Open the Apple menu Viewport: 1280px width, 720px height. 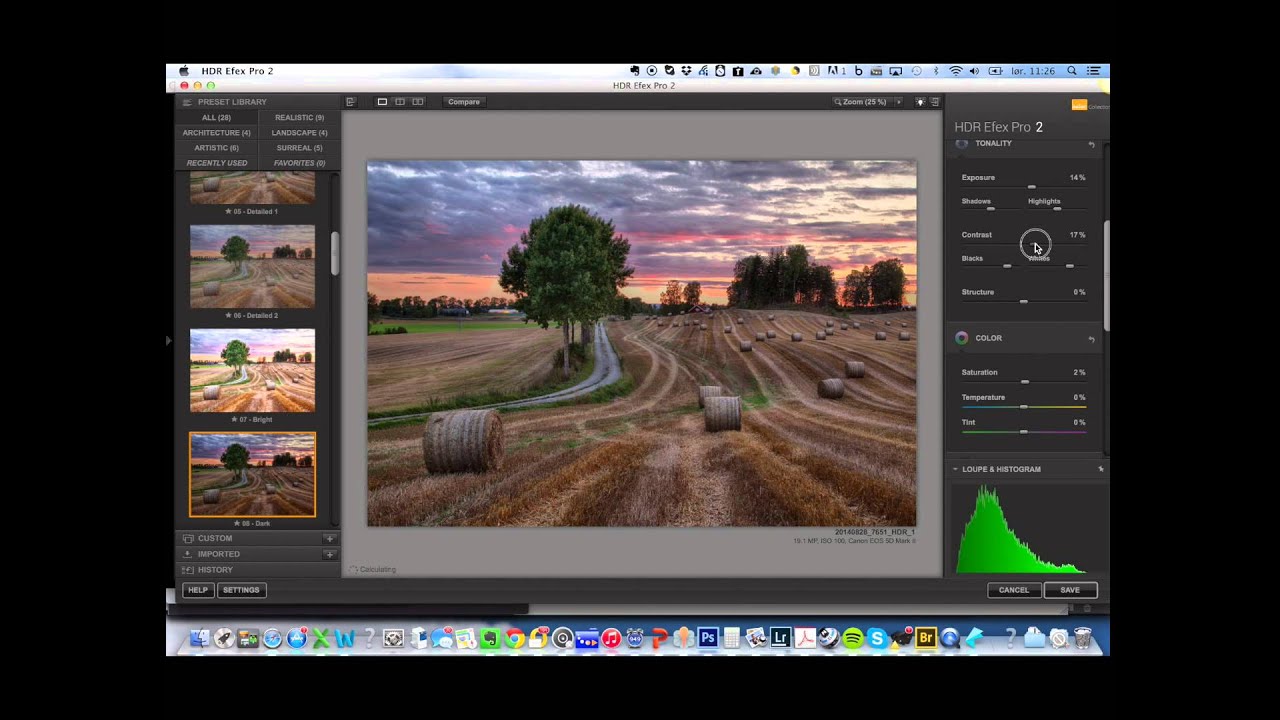pos(184,71)
